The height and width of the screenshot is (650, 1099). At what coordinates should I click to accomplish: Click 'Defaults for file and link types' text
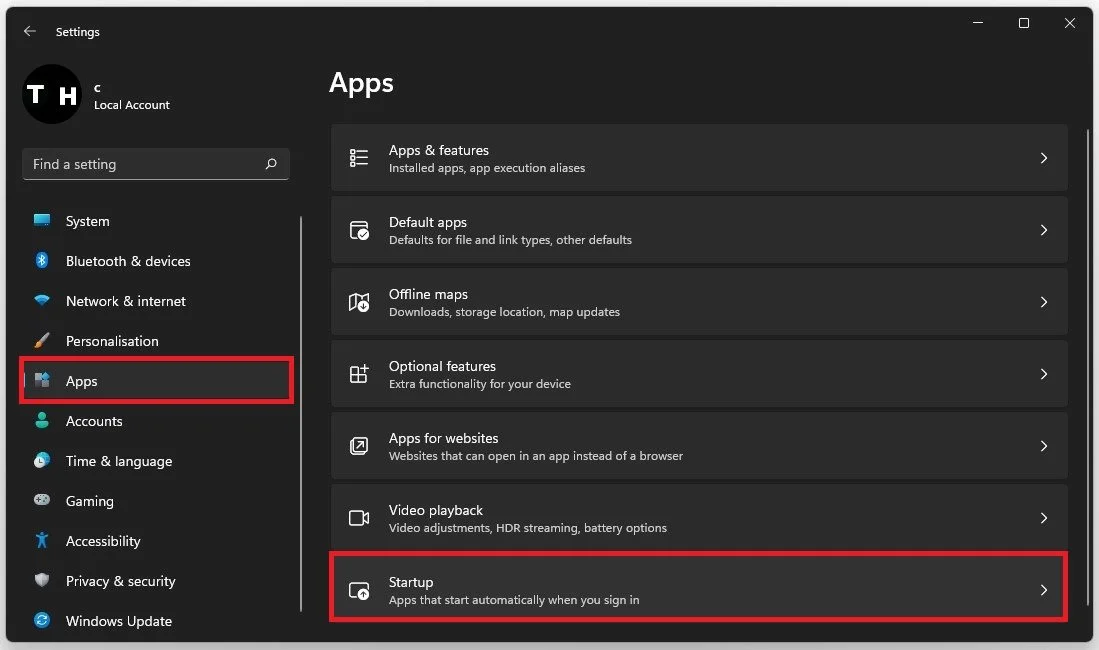[x=510, y=240]
